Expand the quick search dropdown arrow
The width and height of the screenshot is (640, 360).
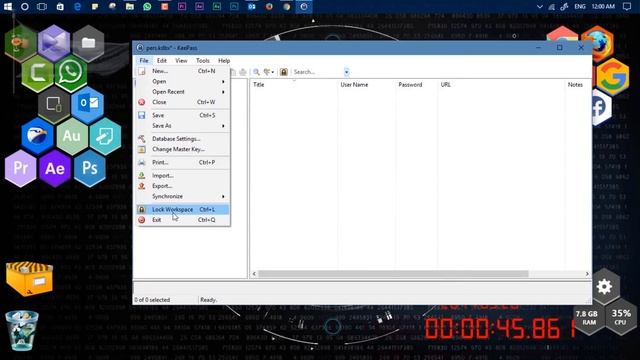click(347, 72)
